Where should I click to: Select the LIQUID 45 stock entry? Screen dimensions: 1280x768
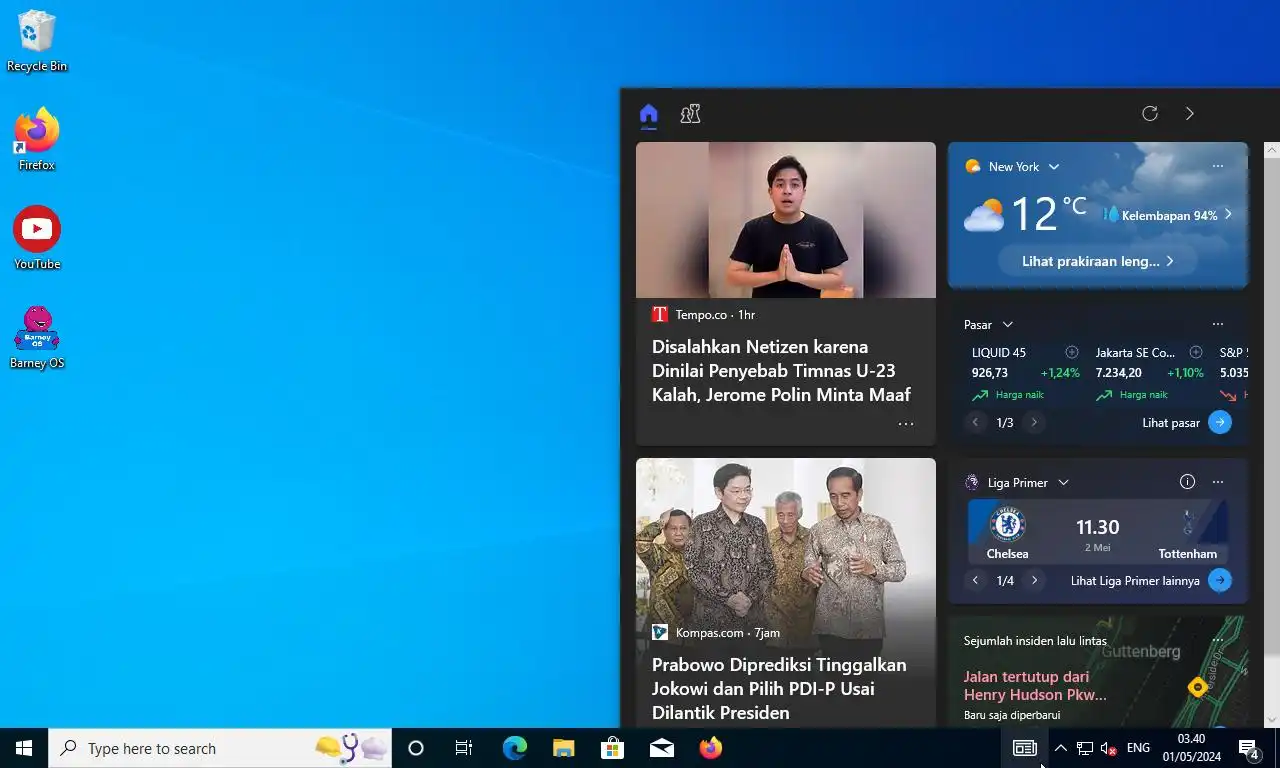point(1026,373)
